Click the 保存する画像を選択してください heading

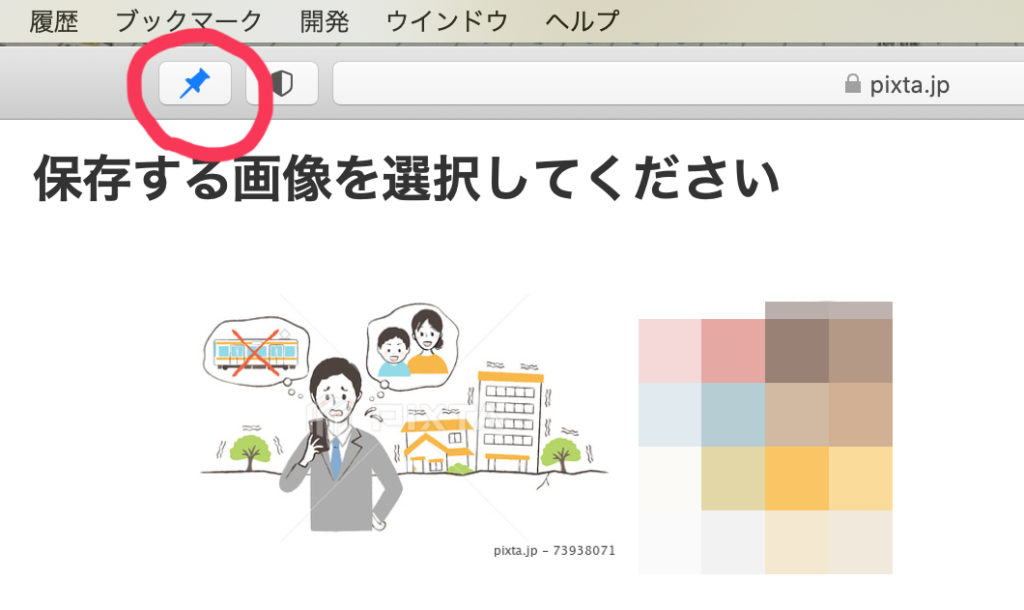pos(406,181)
